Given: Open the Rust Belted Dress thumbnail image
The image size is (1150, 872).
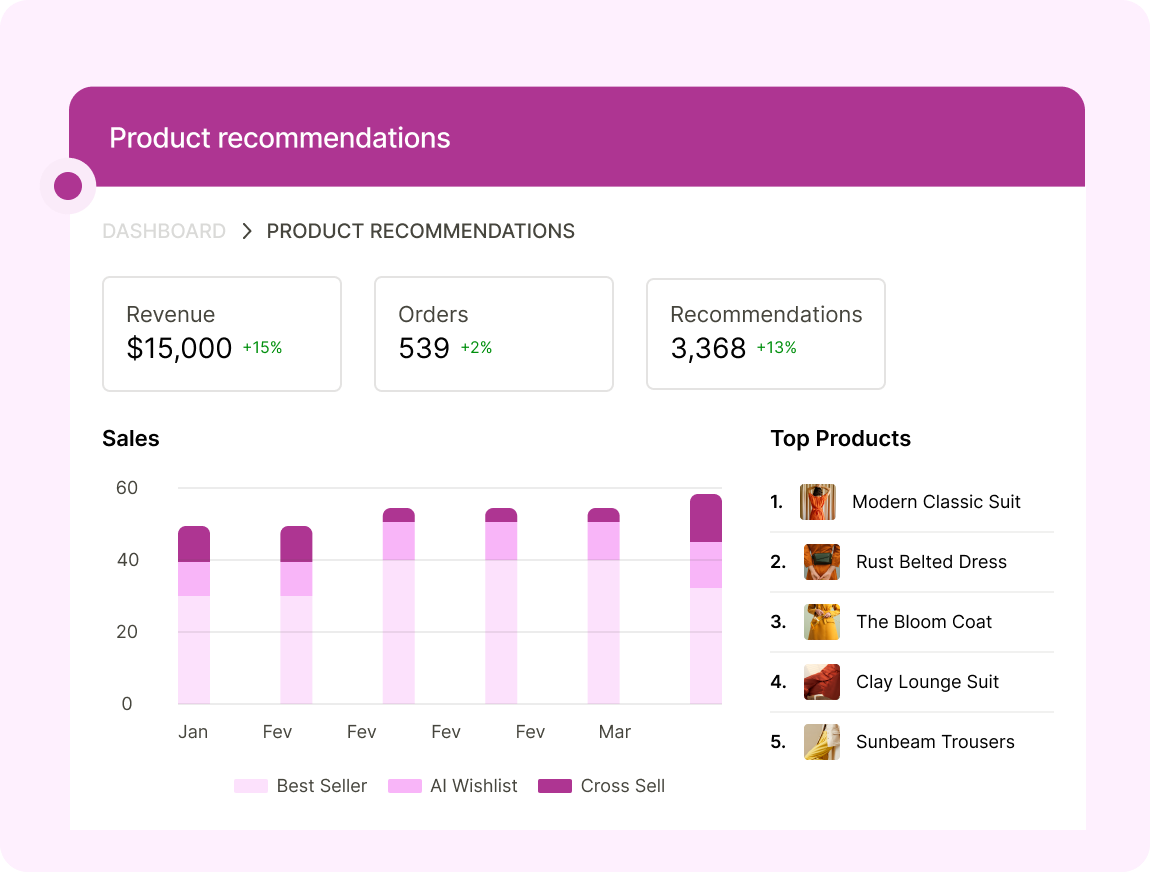Looking at the screenshot, I should pyautogui.click(x=821, y=562).
